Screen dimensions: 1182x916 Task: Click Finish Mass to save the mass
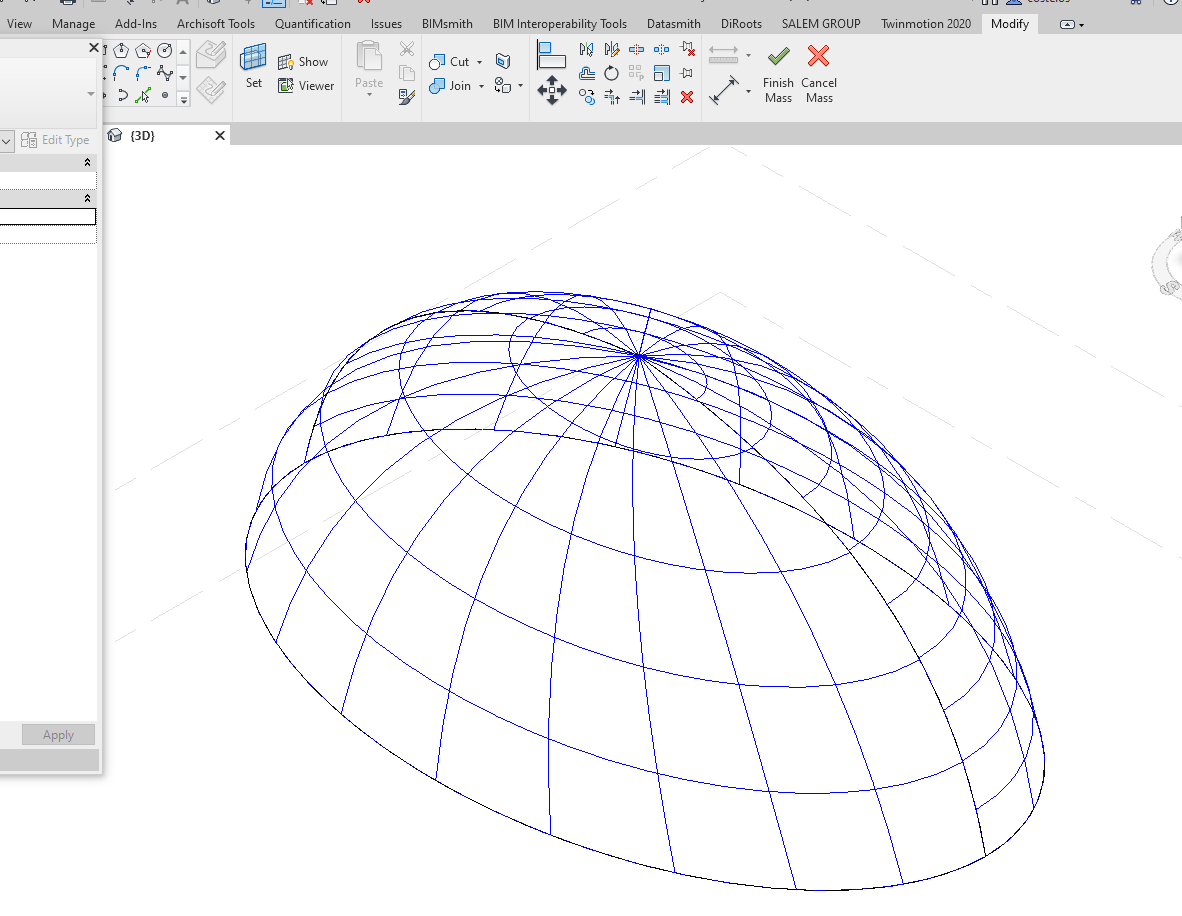tap(778, 70)
